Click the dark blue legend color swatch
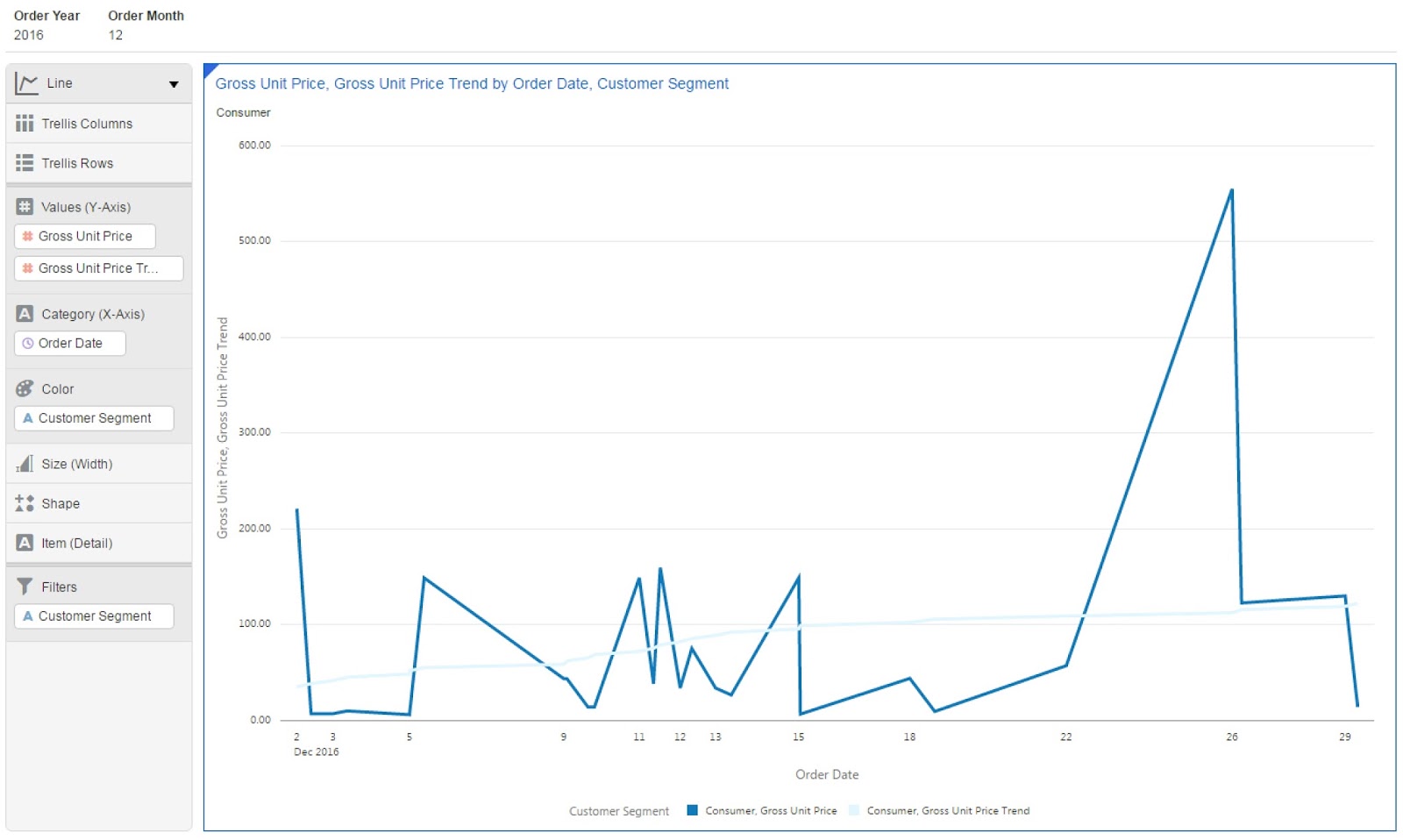 point(693,810)
